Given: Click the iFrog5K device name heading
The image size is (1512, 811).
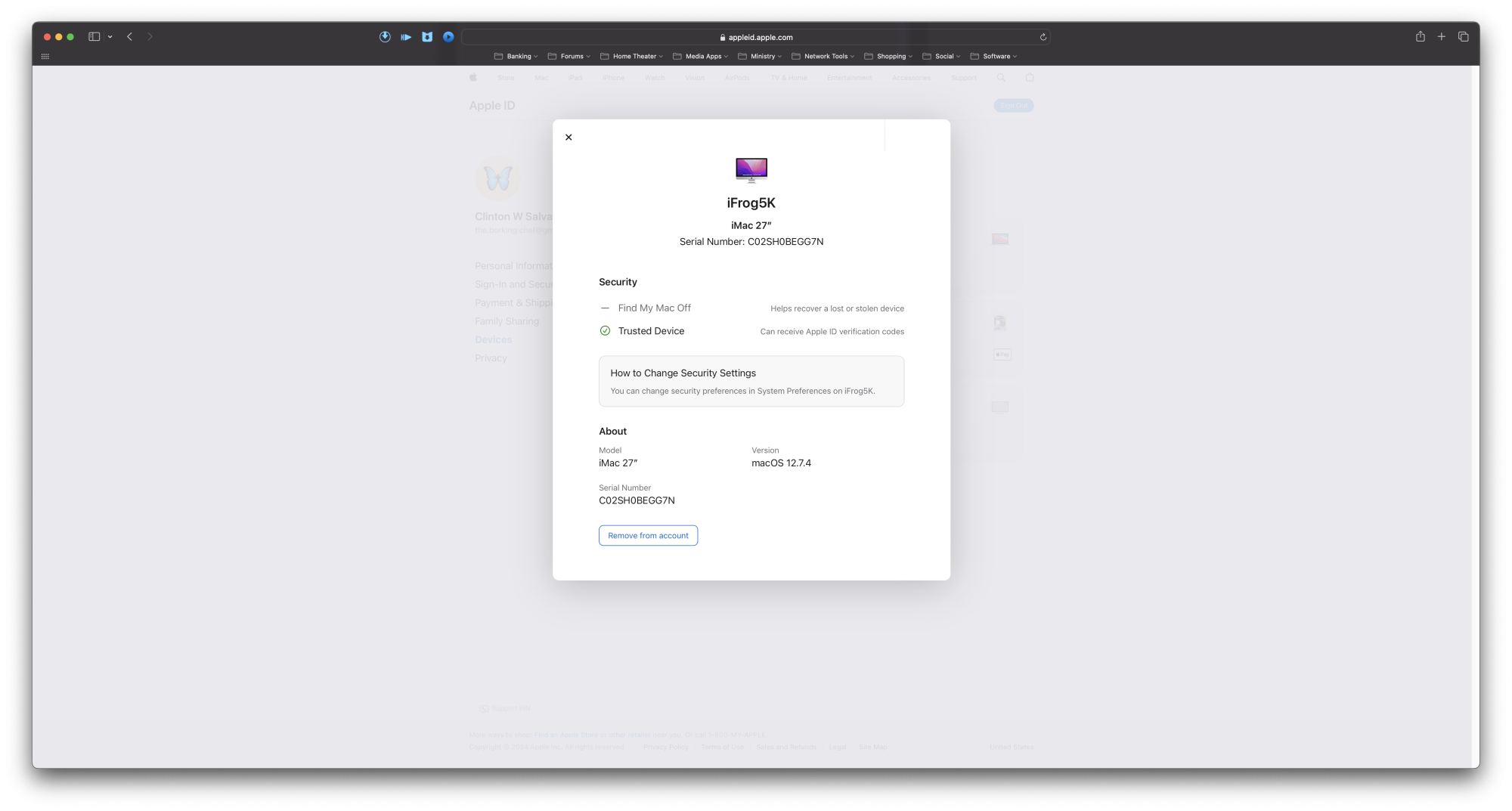Looking at the screenshot, I should point(751,203).
